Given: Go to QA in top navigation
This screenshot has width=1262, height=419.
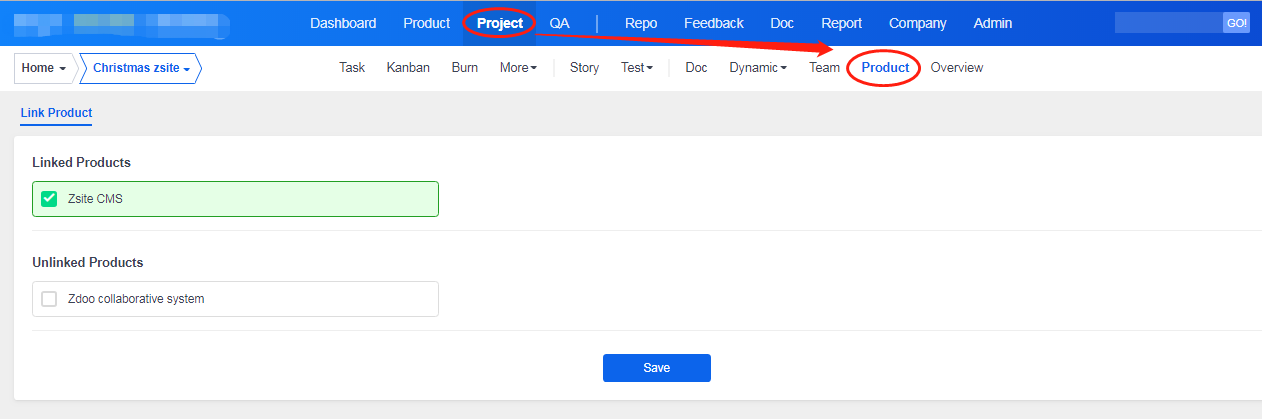Looking at the screenshot, I should [x=559, y=23].
